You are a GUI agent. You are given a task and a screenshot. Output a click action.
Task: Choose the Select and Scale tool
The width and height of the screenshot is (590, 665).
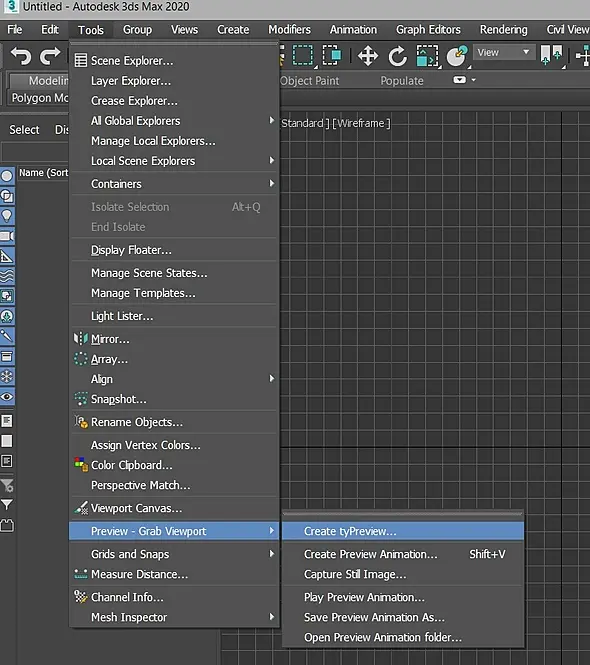click(x=427, y=56)
